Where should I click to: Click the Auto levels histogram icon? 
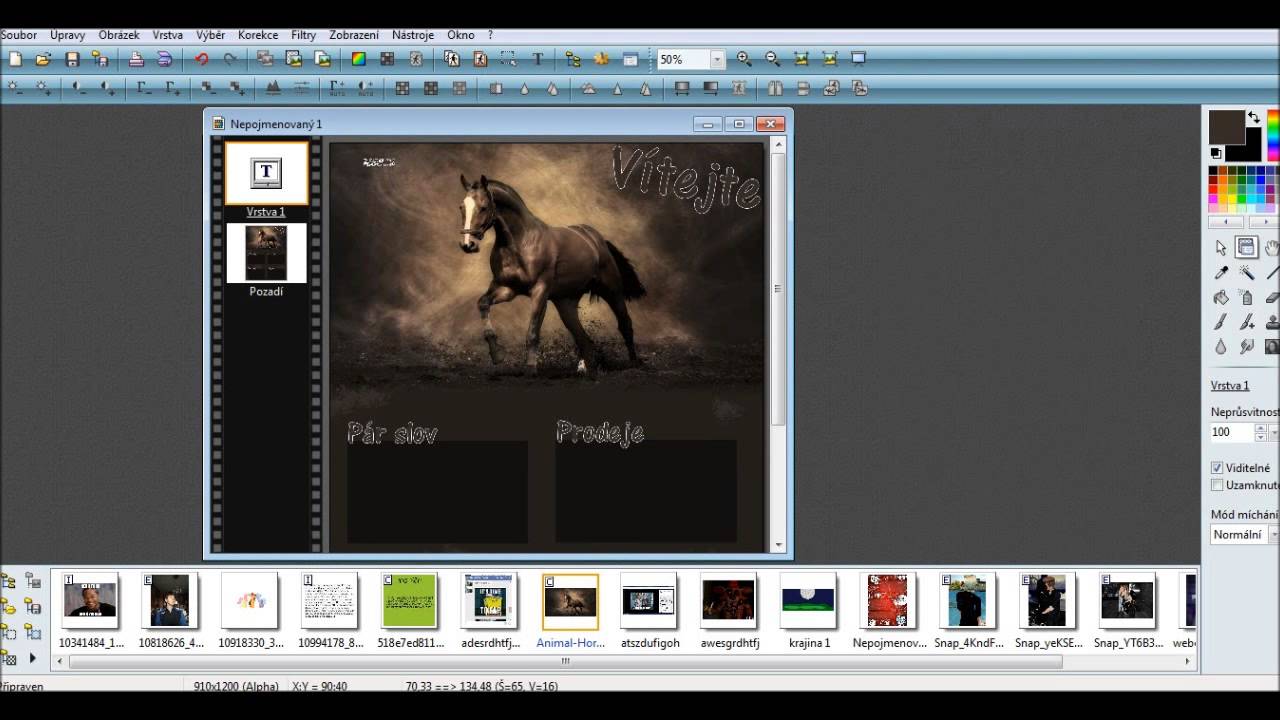(273, 88)
